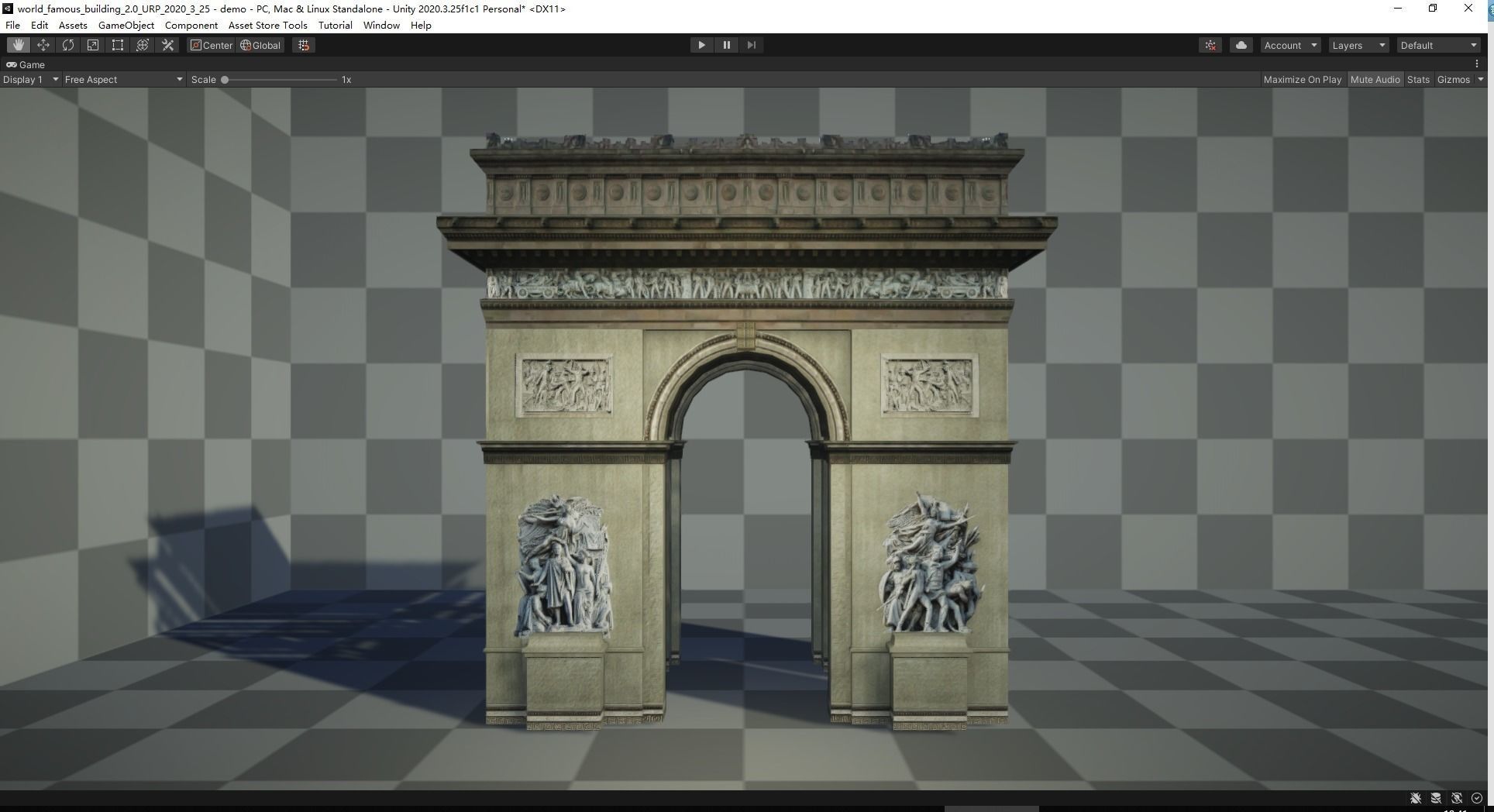The height and width of the screenshot is (812, 1494).
Task: Open the Edit menu
Action: pyautogui.click(x=40, y=25)
